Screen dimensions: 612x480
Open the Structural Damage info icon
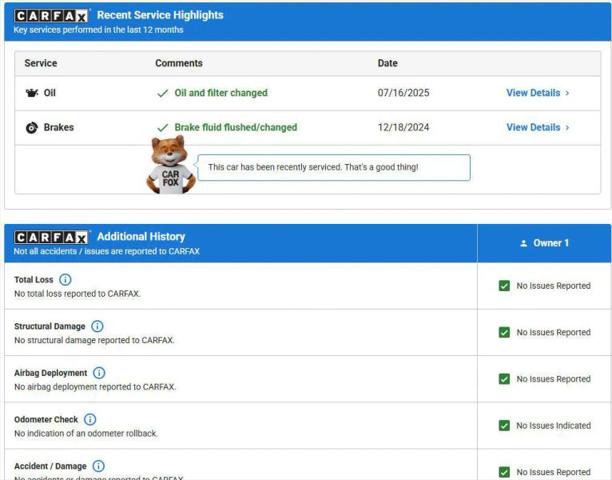click(97, 326)
